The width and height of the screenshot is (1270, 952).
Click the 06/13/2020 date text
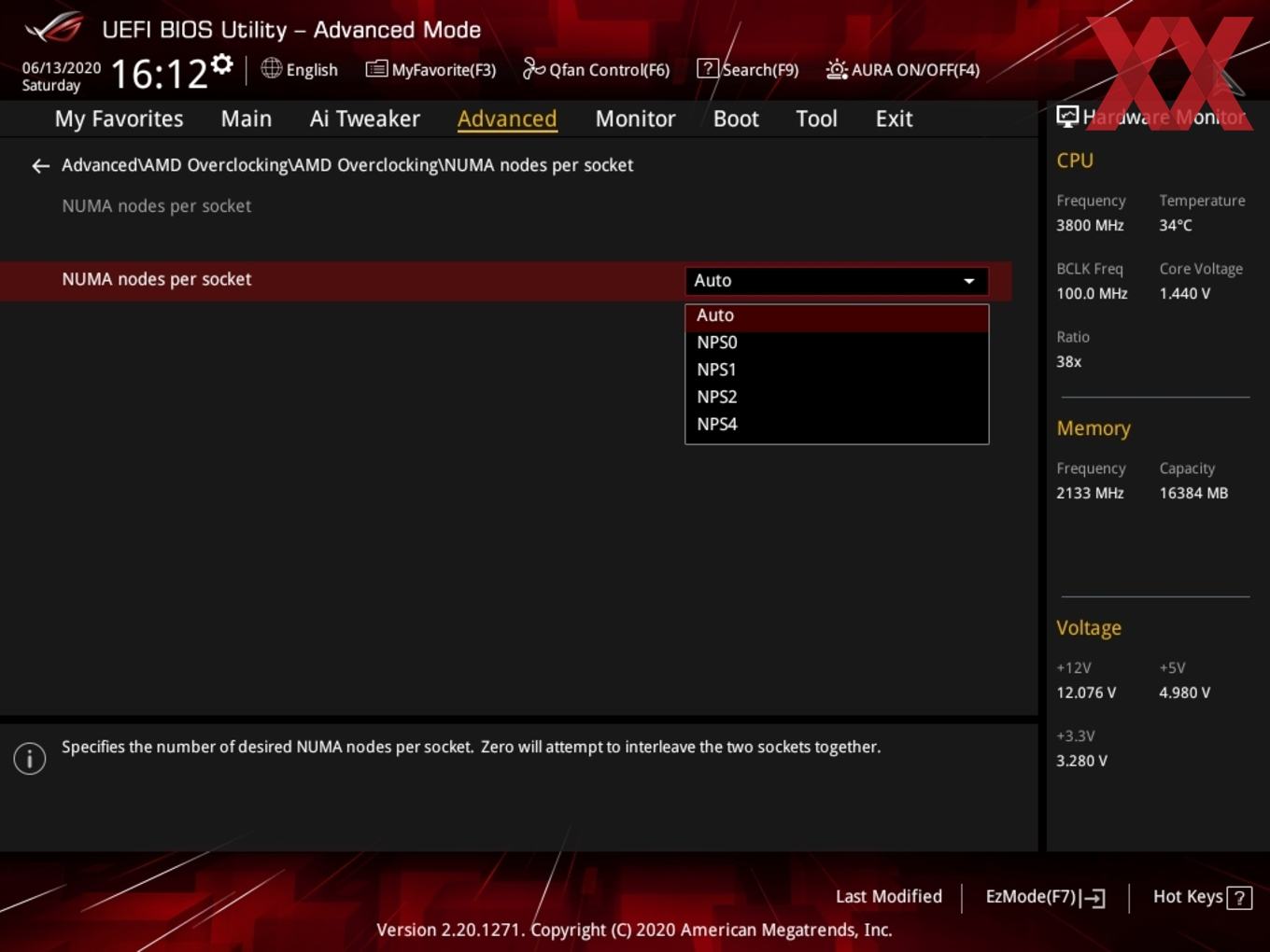pyautogui.click(x=62, y=68)
